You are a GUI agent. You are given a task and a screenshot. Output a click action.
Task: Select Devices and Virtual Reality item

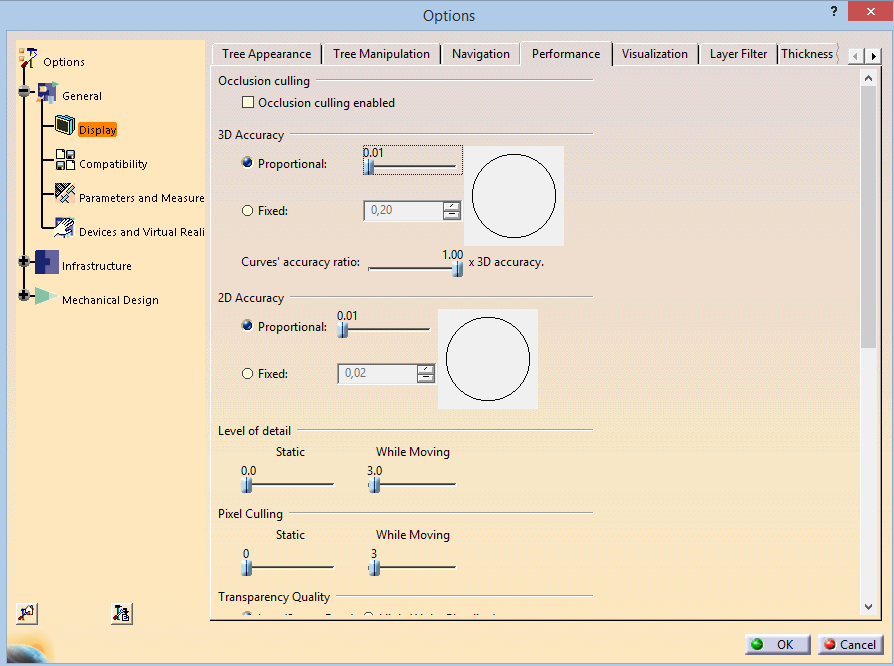click(x=141, y=232)
